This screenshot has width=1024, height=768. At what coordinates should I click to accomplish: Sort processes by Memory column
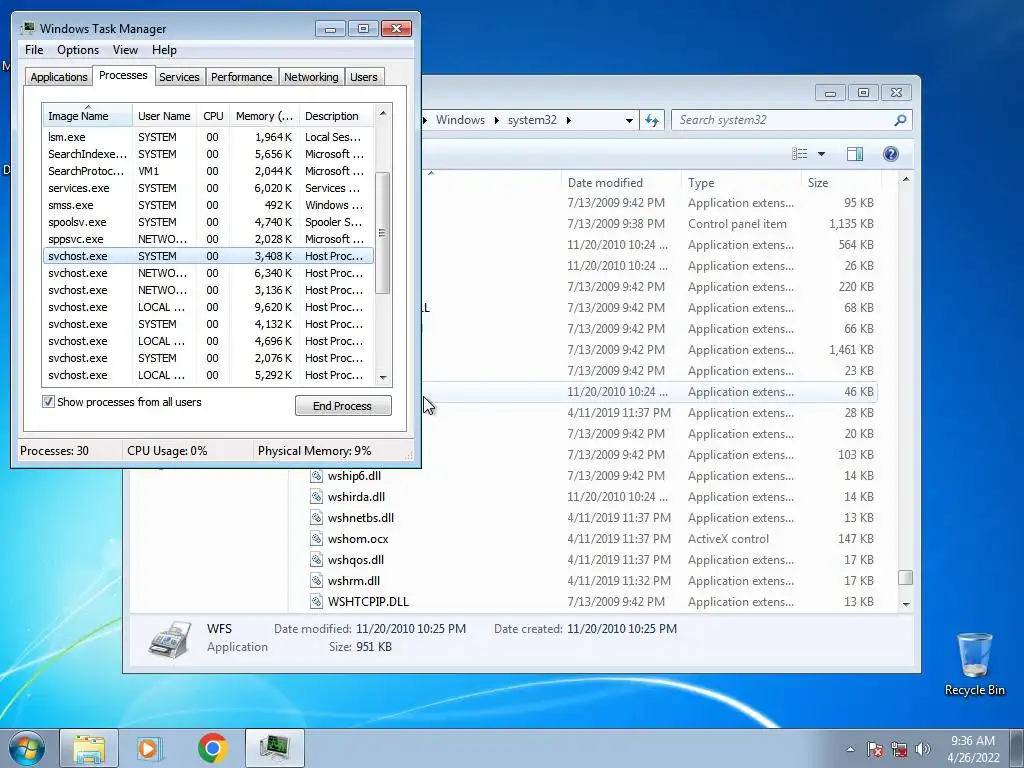click(x=264, y=116)
